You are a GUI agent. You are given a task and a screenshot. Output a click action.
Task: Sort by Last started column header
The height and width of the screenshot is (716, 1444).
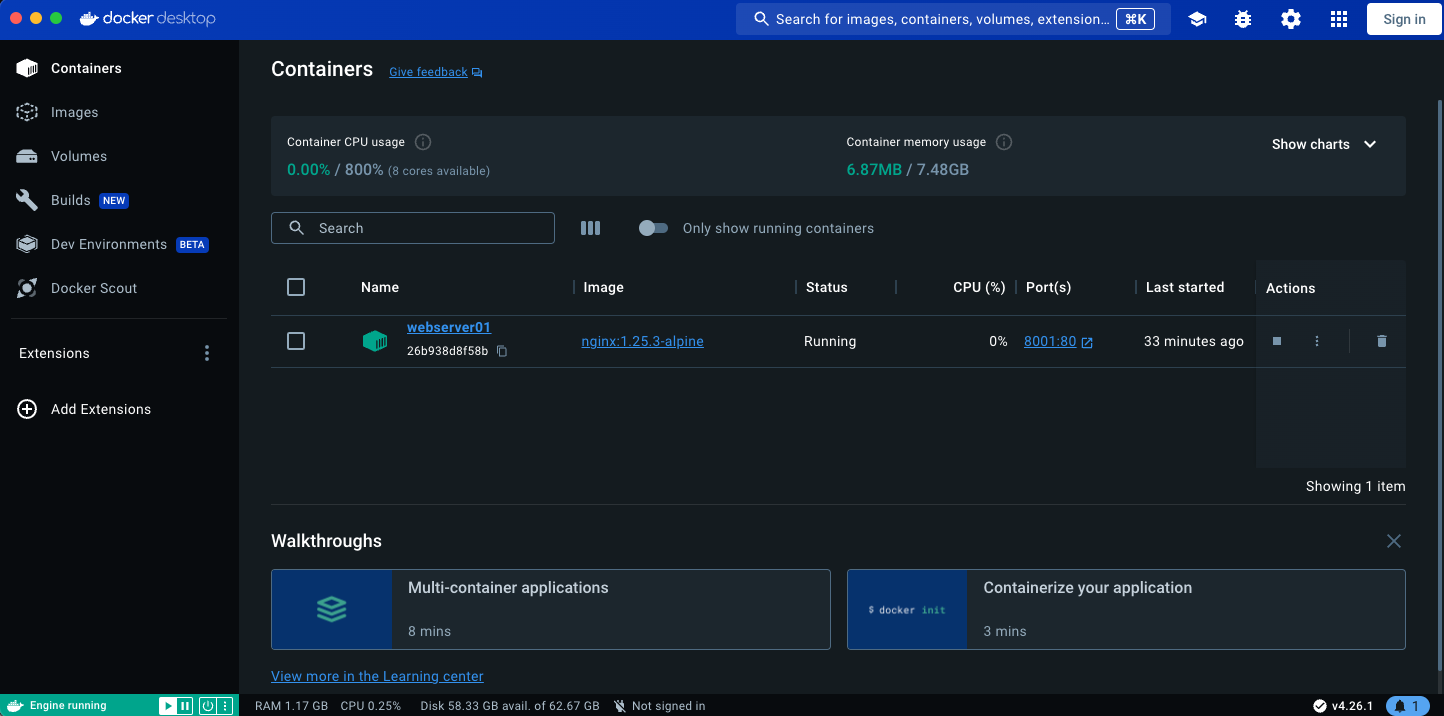tap(1185, 287)
